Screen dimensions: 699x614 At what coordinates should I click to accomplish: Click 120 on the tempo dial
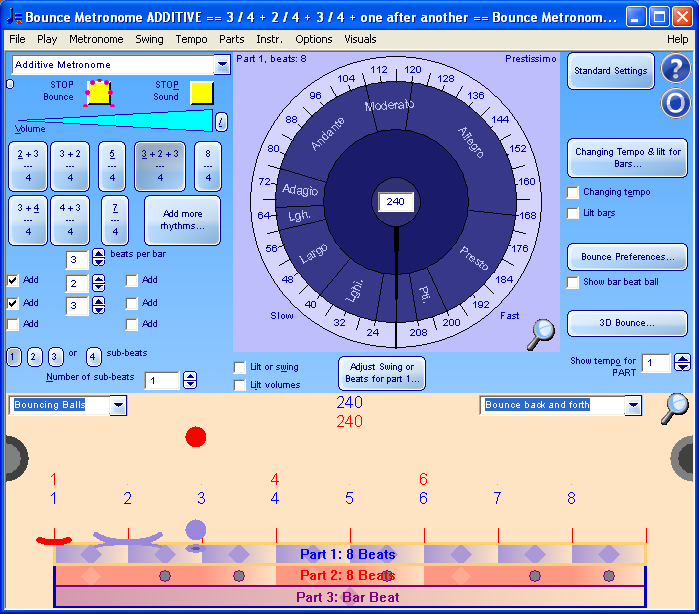(412, 70)
